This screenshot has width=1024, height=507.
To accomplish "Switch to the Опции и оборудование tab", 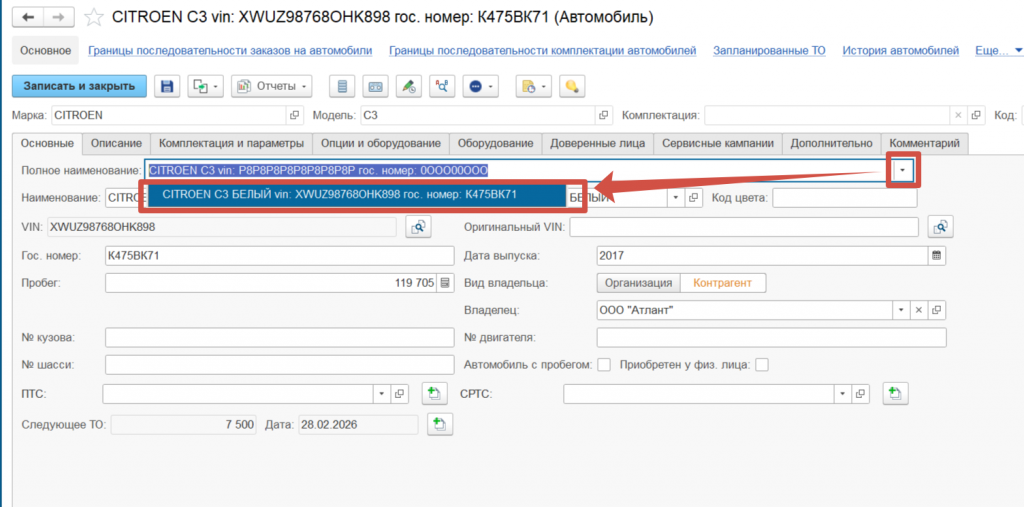I will click(380, 144).
